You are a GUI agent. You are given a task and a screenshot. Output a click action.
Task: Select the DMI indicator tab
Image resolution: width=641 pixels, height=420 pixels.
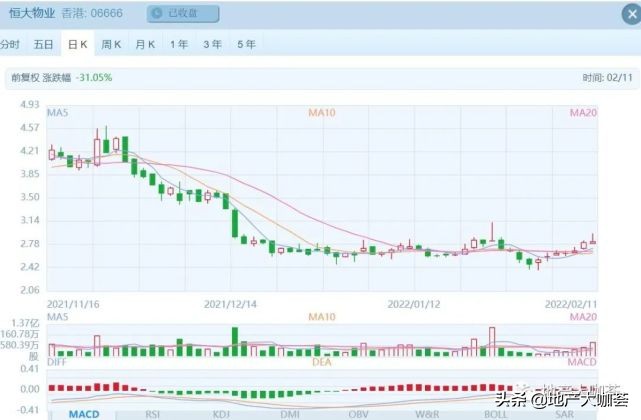(290, 414)
